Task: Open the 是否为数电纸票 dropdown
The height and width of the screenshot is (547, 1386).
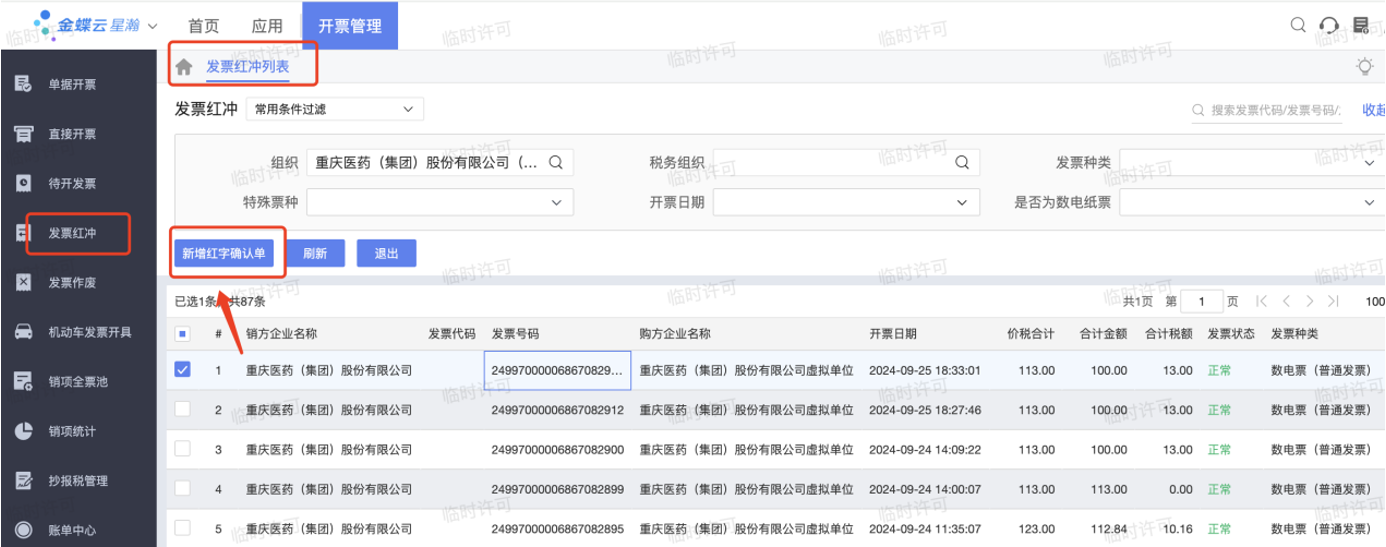Action: [1252, 202]
